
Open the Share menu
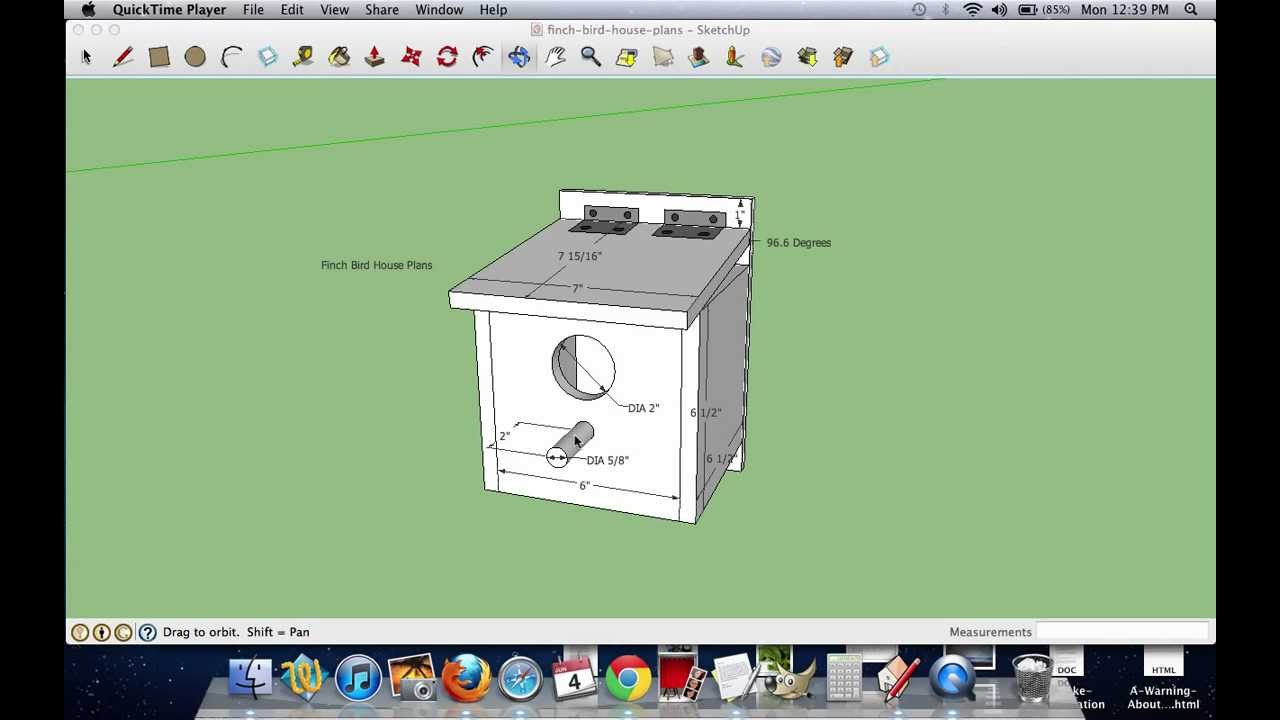[x=381, y=9]
